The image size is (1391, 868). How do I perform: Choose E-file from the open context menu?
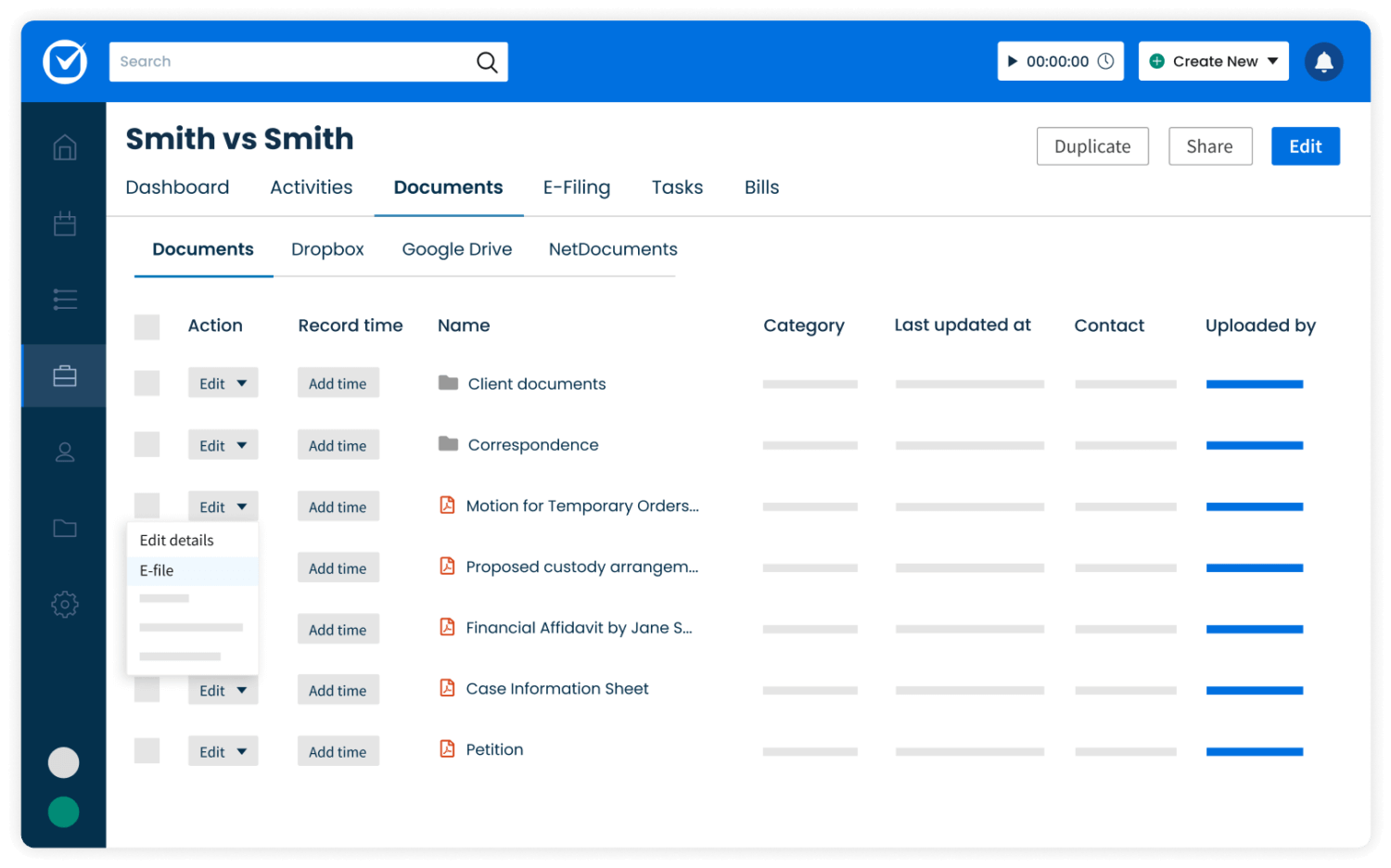(x=156, y=570)
